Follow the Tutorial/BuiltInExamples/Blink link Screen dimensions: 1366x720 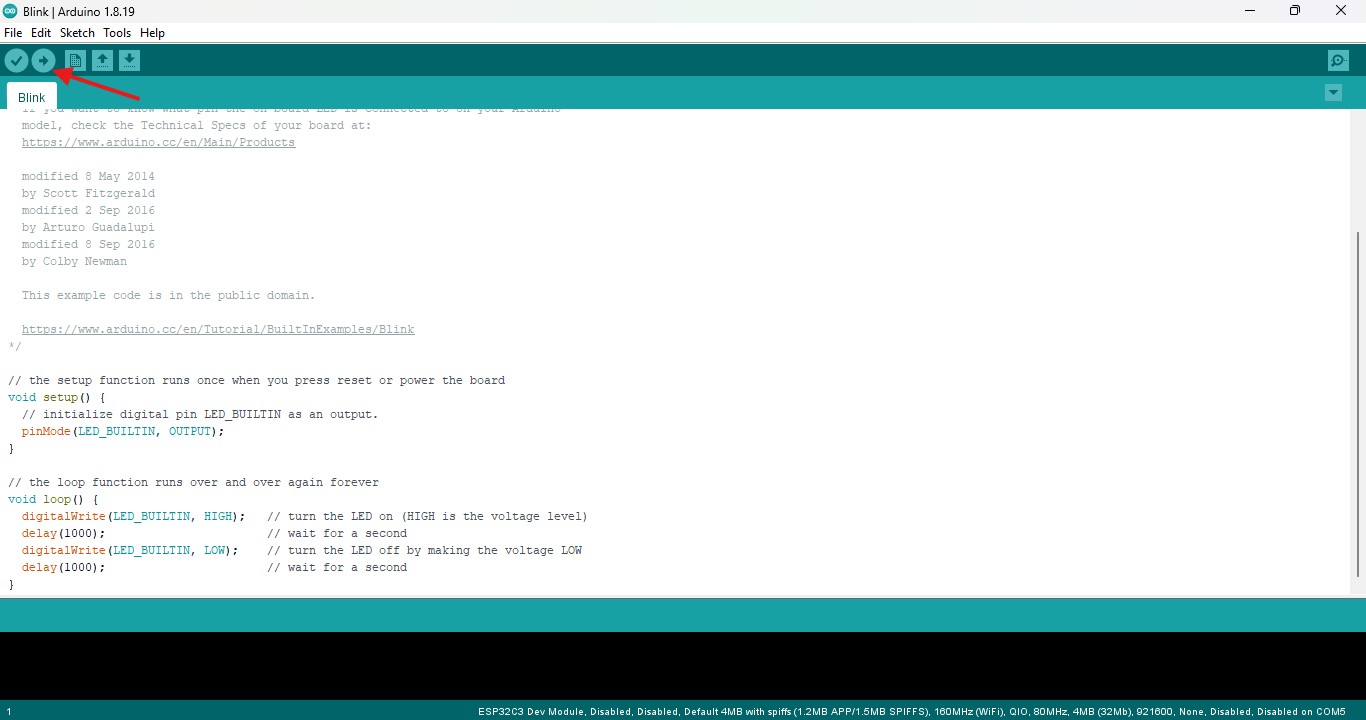coord(218,329)
